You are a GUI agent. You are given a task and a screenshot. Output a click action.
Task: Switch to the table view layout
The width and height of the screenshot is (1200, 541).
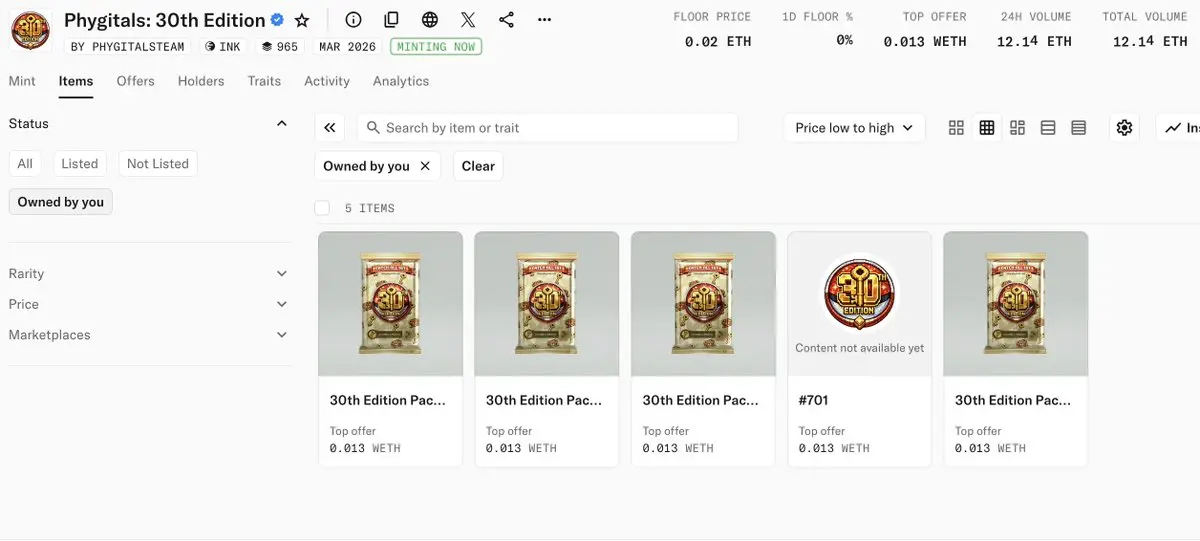(x=1079, y=128)
